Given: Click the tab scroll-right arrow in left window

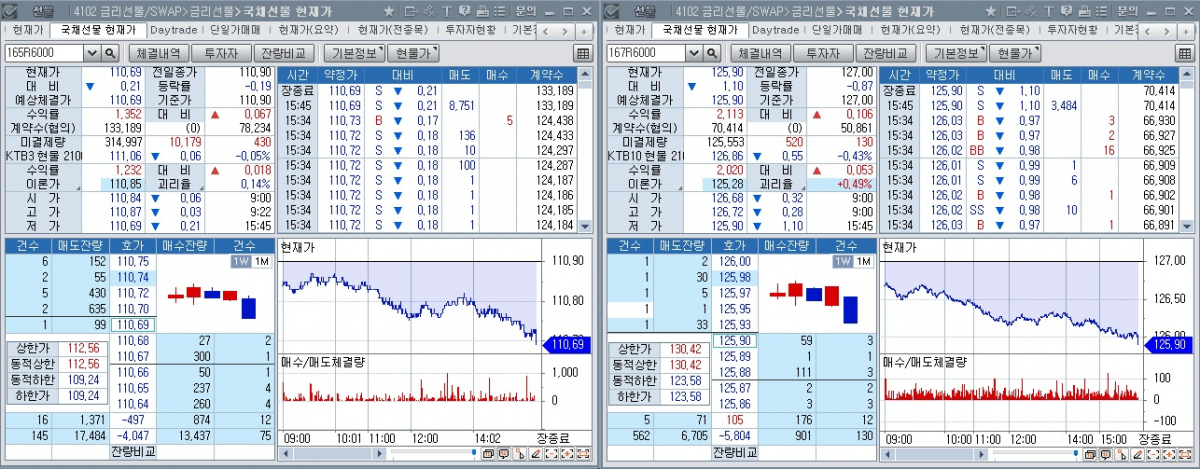Looking at the screenshot, I should 564,31.
